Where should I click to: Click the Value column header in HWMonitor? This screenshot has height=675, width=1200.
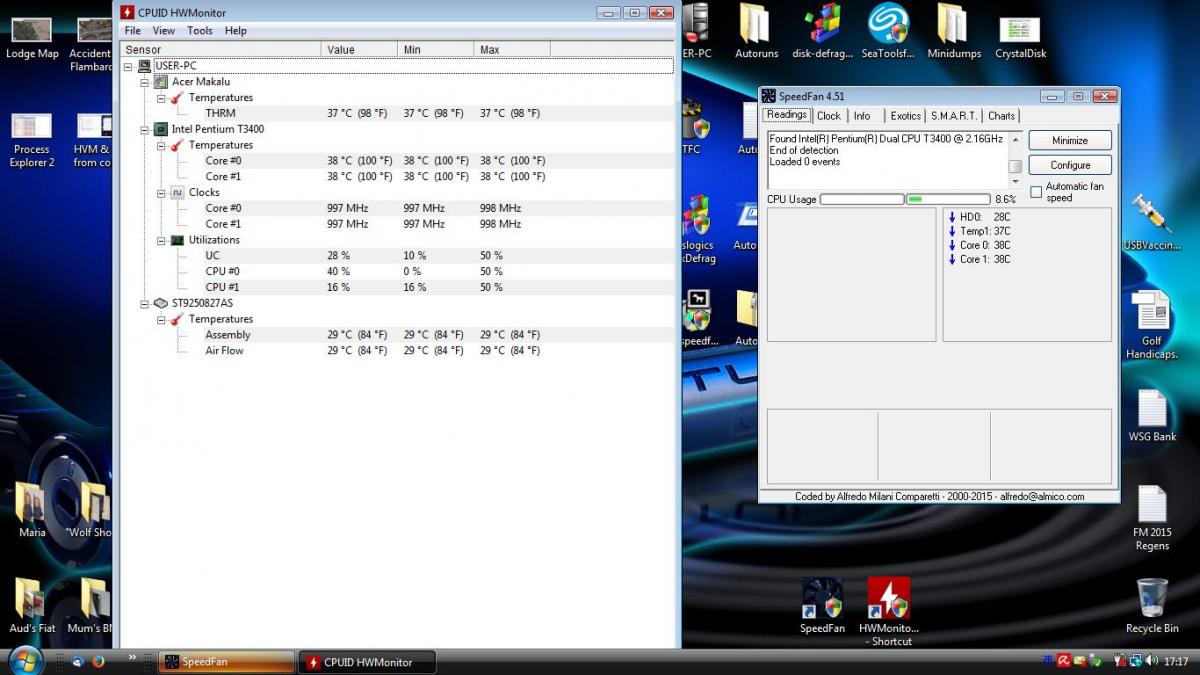359,49
